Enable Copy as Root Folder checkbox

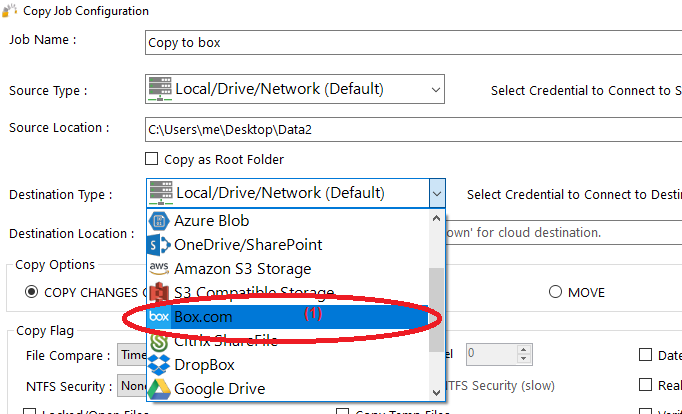tap(151, 159)
